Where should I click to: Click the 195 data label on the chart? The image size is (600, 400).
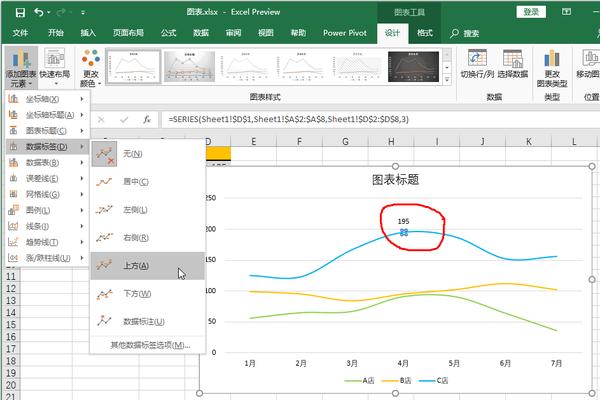point(403,221)
